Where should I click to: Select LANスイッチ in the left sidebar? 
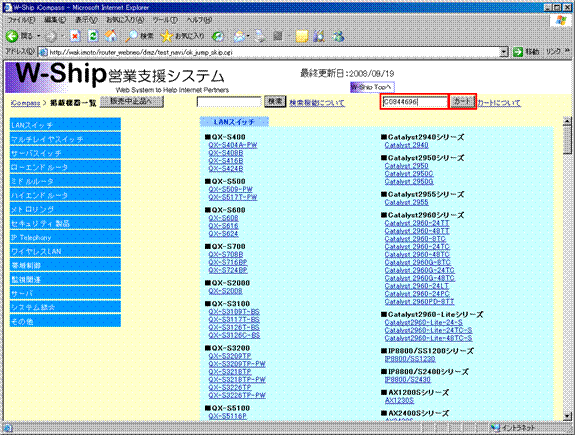(x=65, y=125)
